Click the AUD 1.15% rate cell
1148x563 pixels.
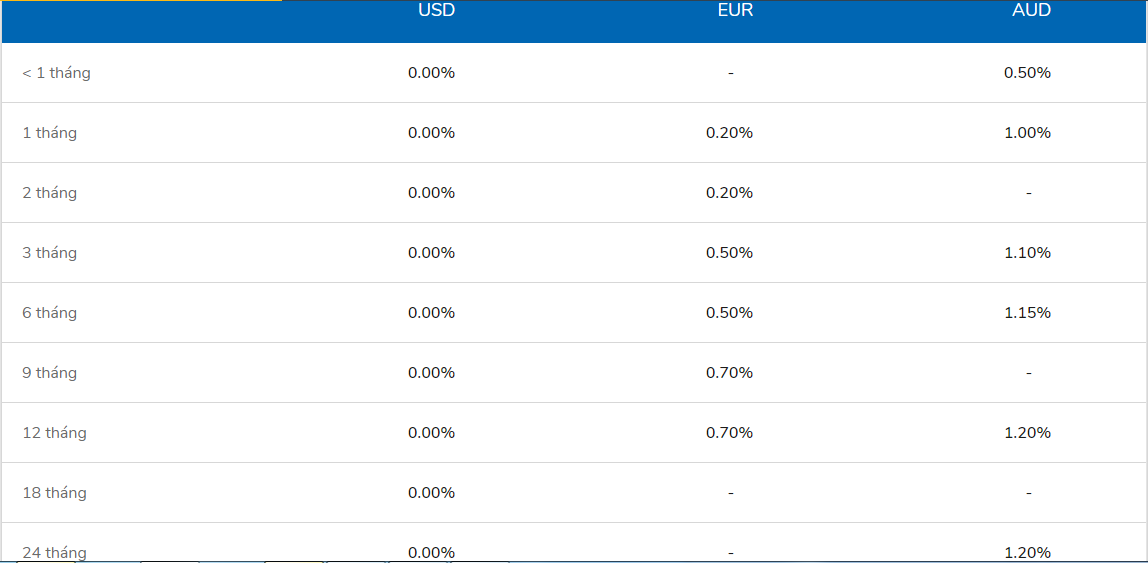click(1028, 313)
